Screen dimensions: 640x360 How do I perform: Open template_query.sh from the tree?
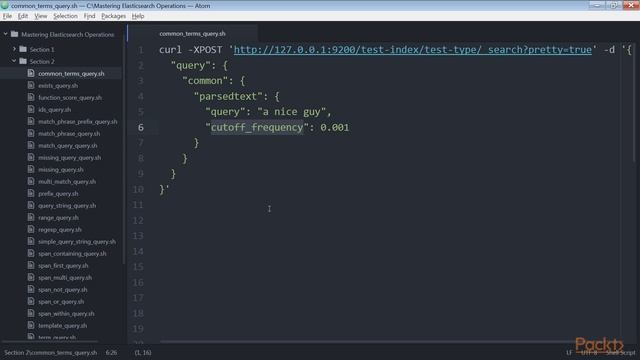pyautogui.click(x=62, y=326)
